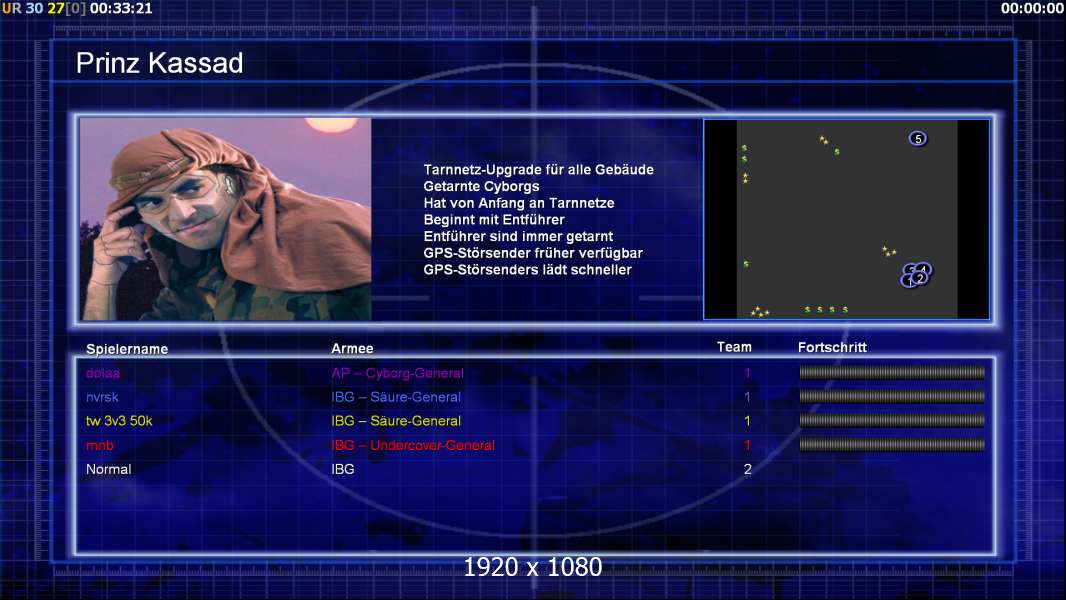Click nvrsk's loading progress bar

pyautogui.click(x=892, y=396)
